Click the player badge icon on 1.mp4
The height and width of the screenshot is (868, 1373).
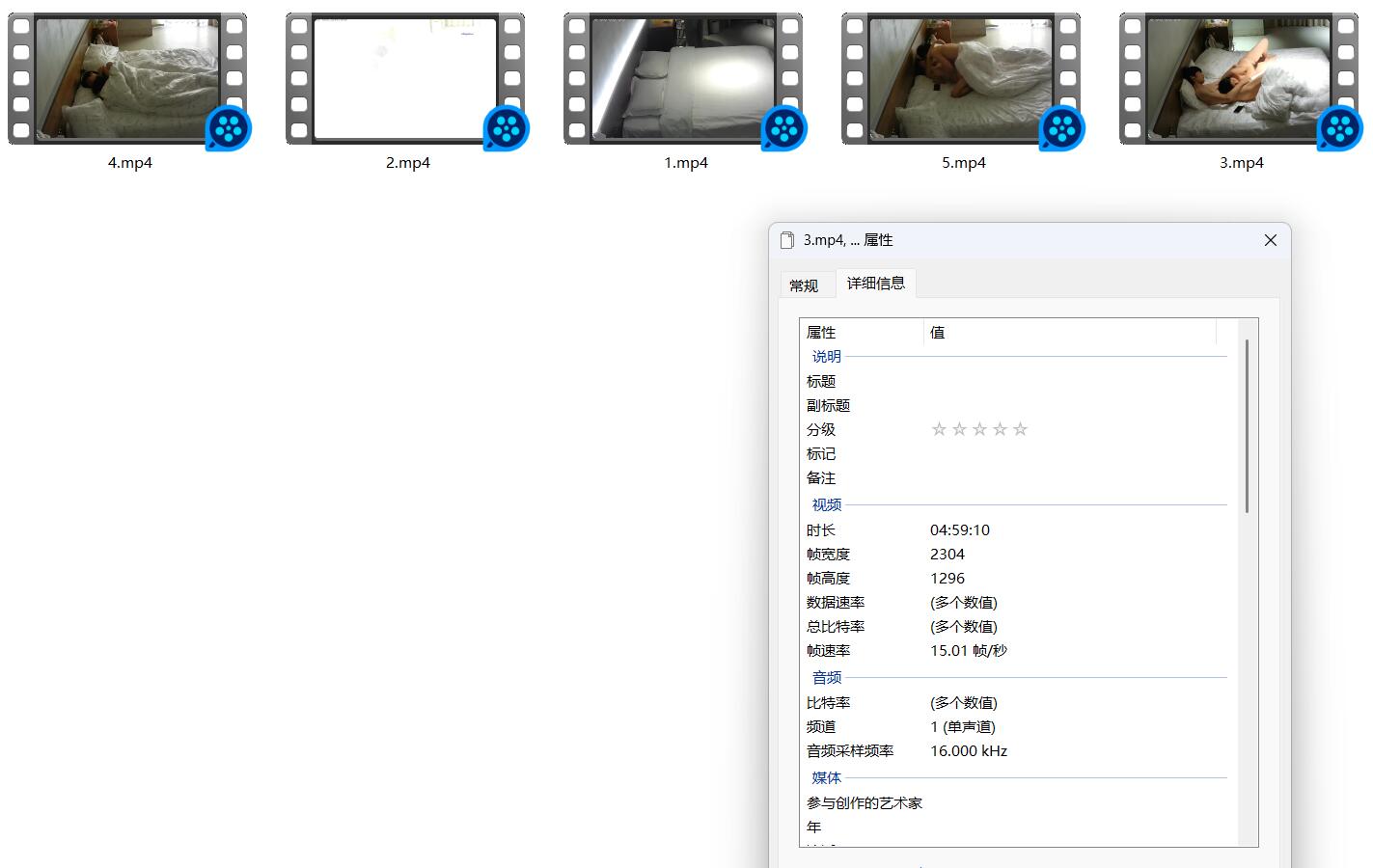pos(784,128)
